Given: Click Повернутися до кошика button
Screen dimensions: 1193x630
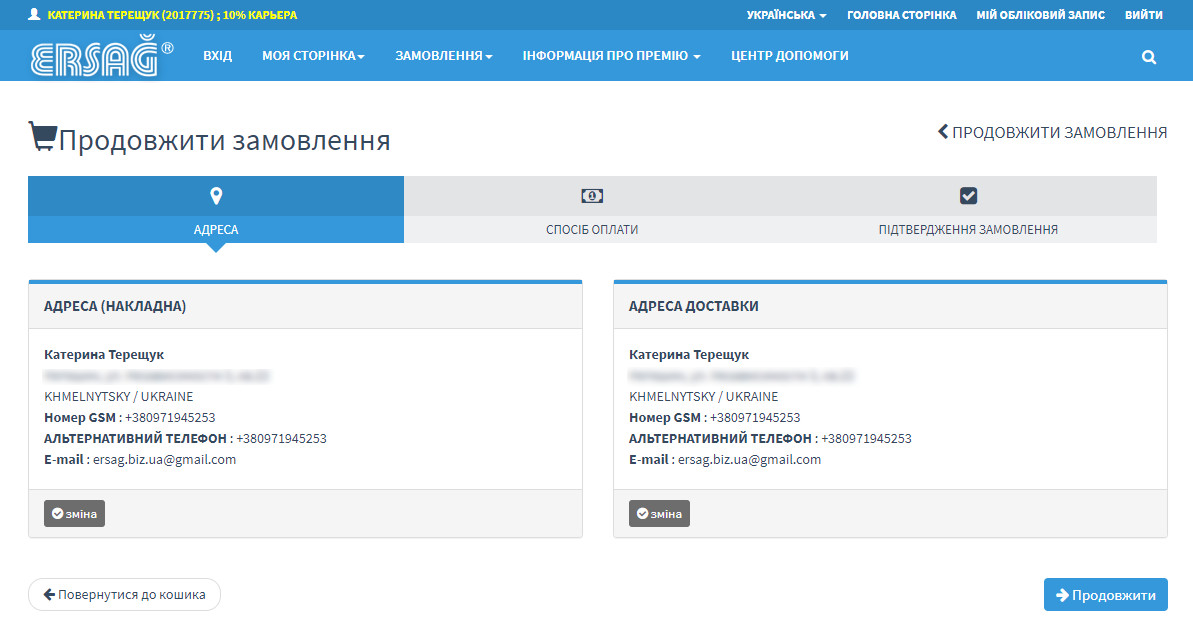Looking at the screenshot, I should [124, 595].
